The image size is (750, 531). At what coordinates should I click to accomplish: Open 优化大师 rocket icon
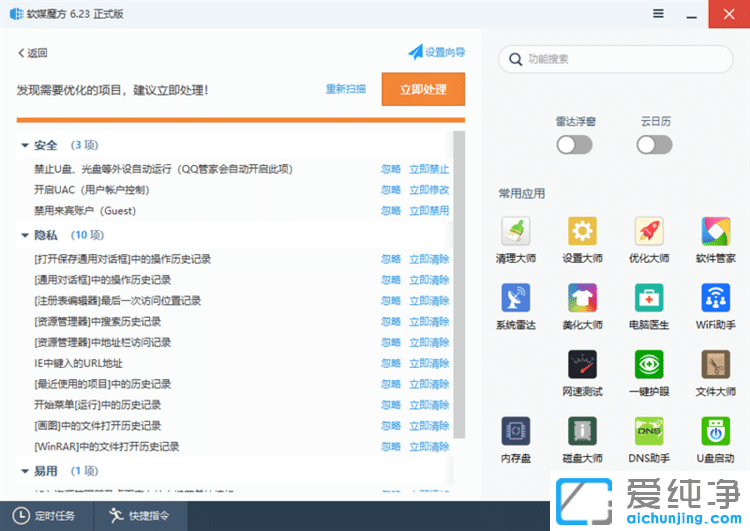(x=649, y=231)
